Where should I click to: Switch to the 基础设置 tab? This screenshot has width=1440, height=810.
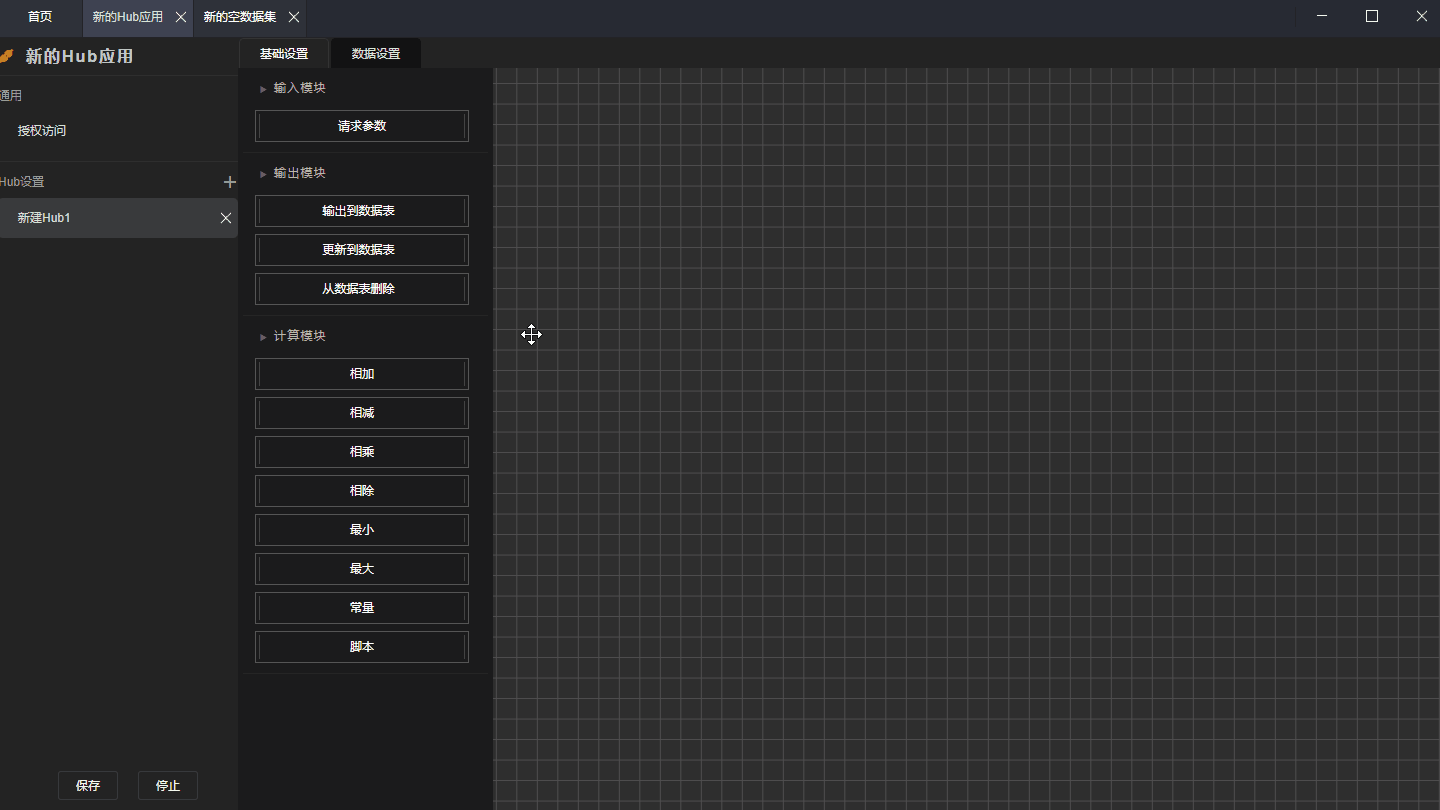284,54
